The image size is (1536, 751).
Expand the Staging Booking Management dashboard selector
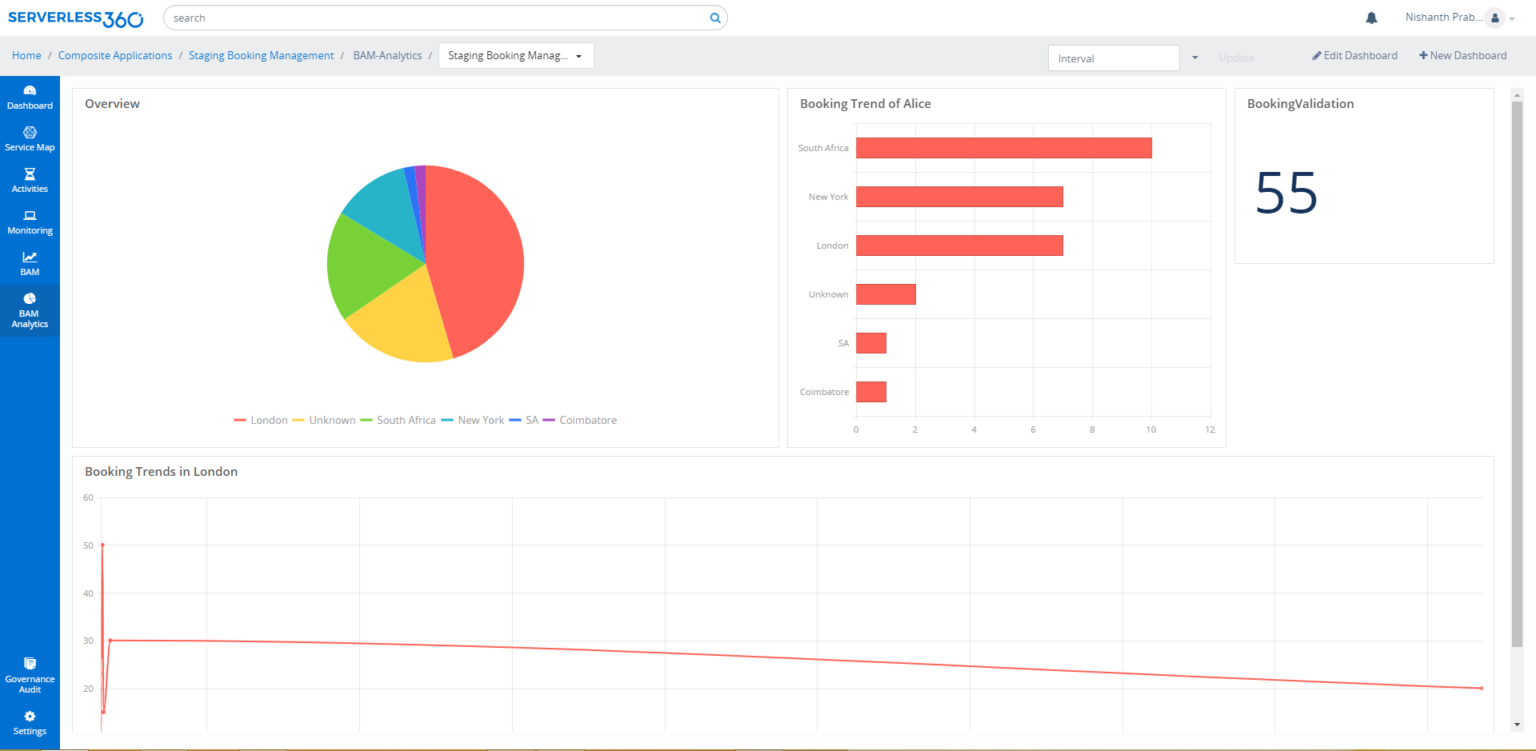pos(578,55)
